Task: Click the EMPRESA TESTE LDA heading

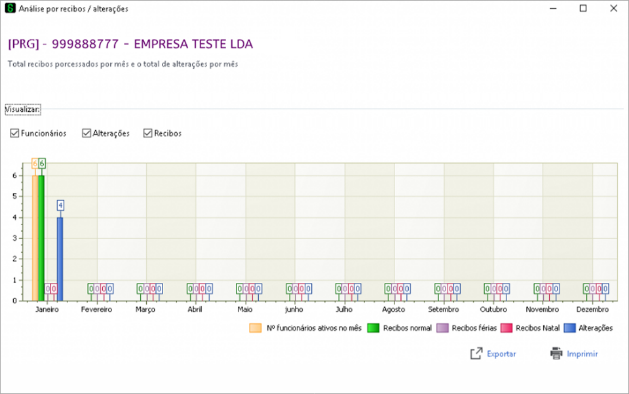Action: point(193,44)
